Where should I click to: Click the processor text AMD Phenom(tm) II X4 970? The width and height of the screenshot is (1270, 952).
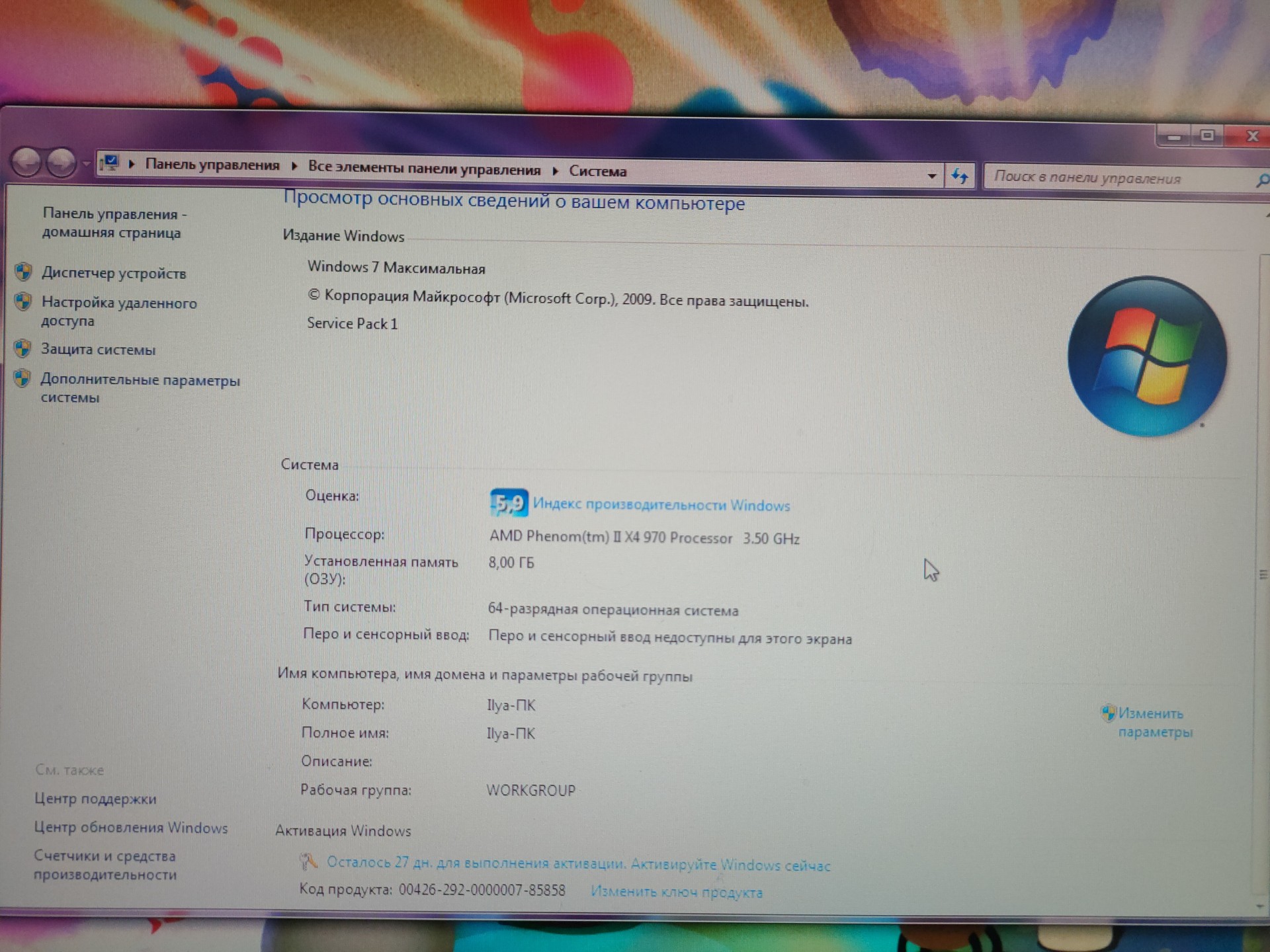pyautogui.click(x=611, y=537)
